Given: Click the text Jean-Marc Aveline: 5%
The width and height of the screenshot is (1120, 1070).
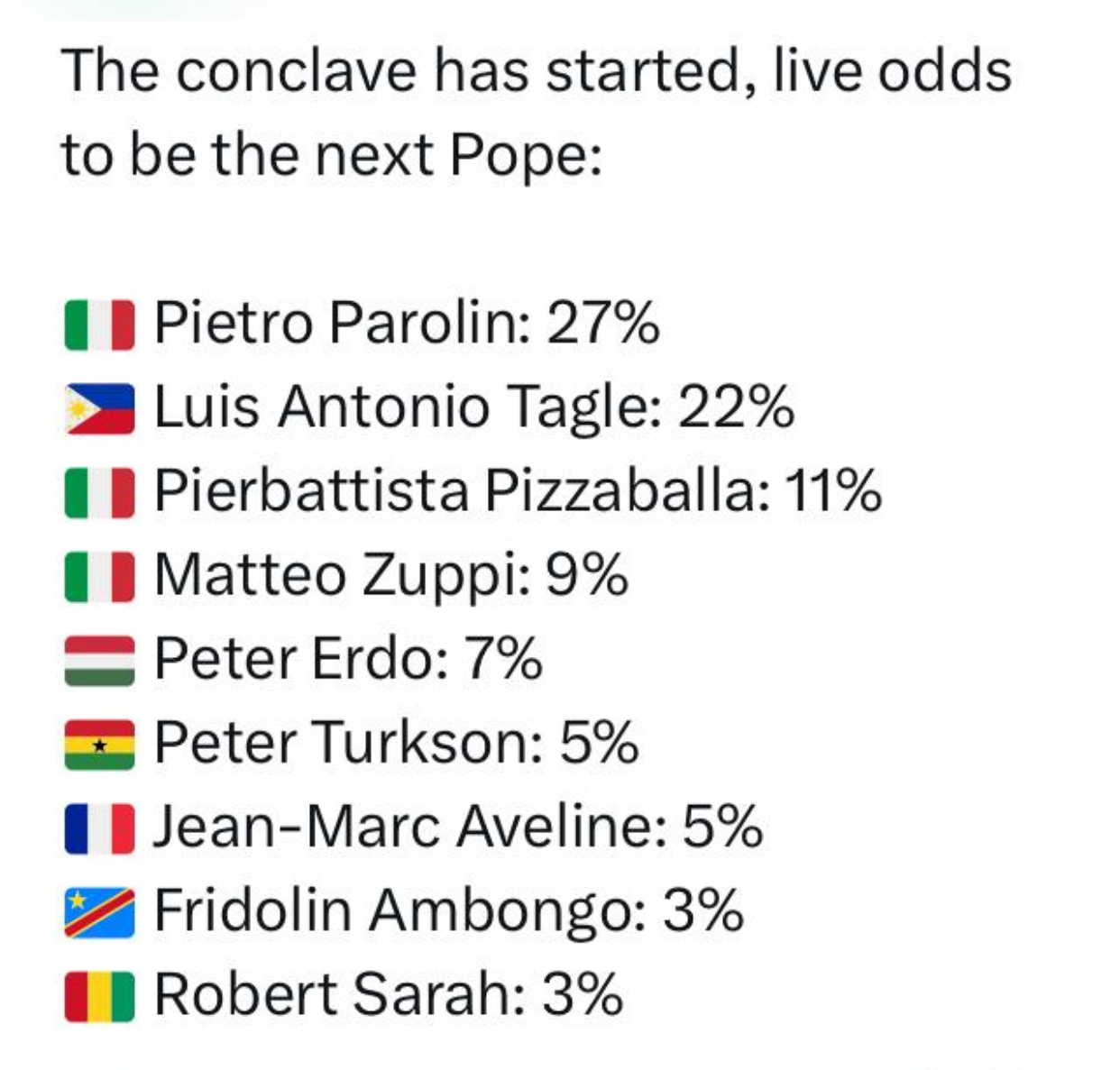Looking at the screenshot, I should (x=458, y=827).
